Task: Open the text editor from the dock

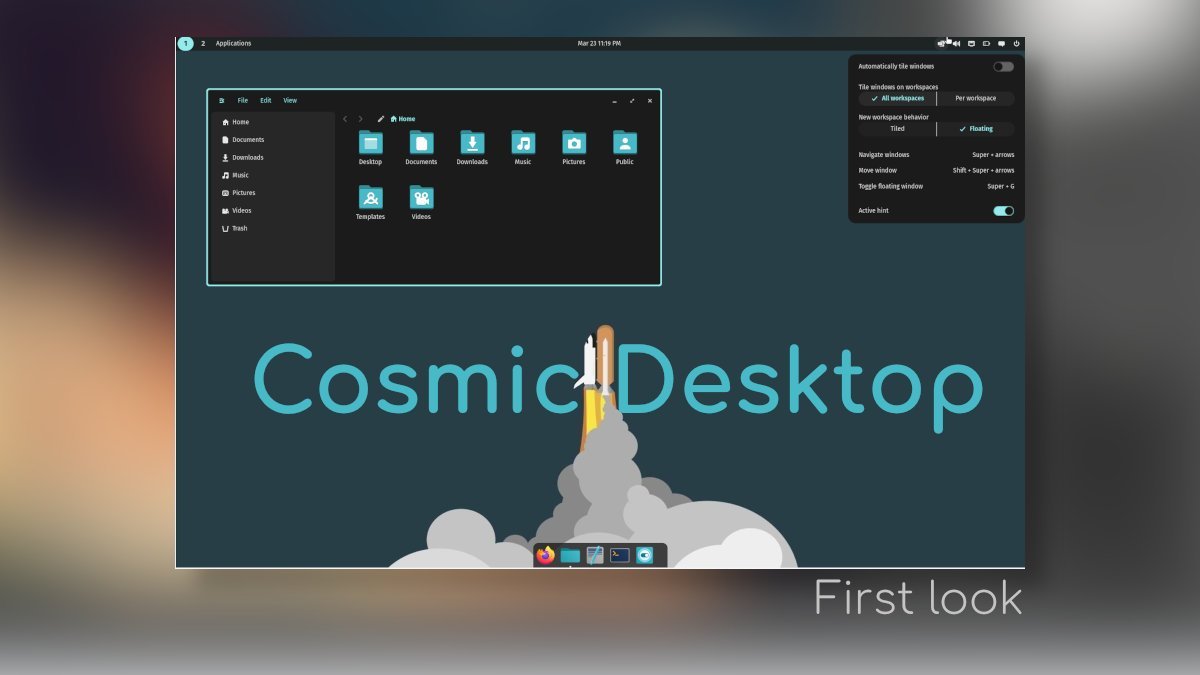Action: [595, 555]
